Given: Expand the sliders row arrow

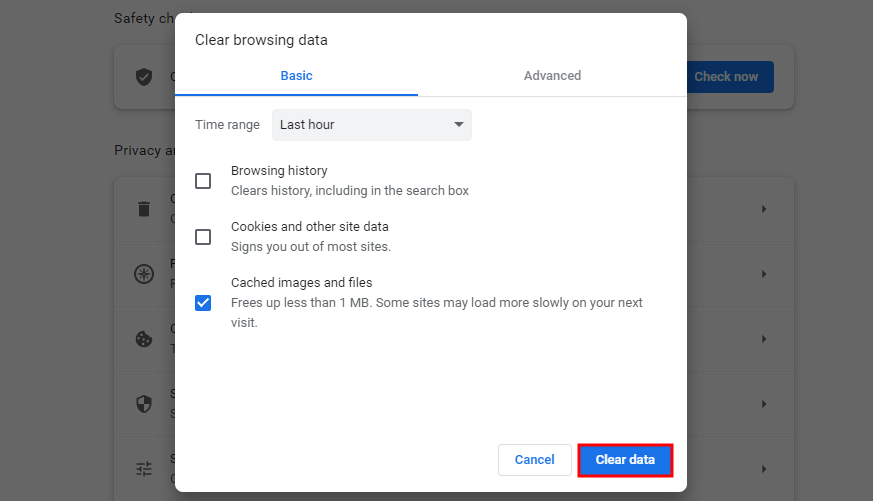Looking at the screenshot, I should click(x=764, y=469).
